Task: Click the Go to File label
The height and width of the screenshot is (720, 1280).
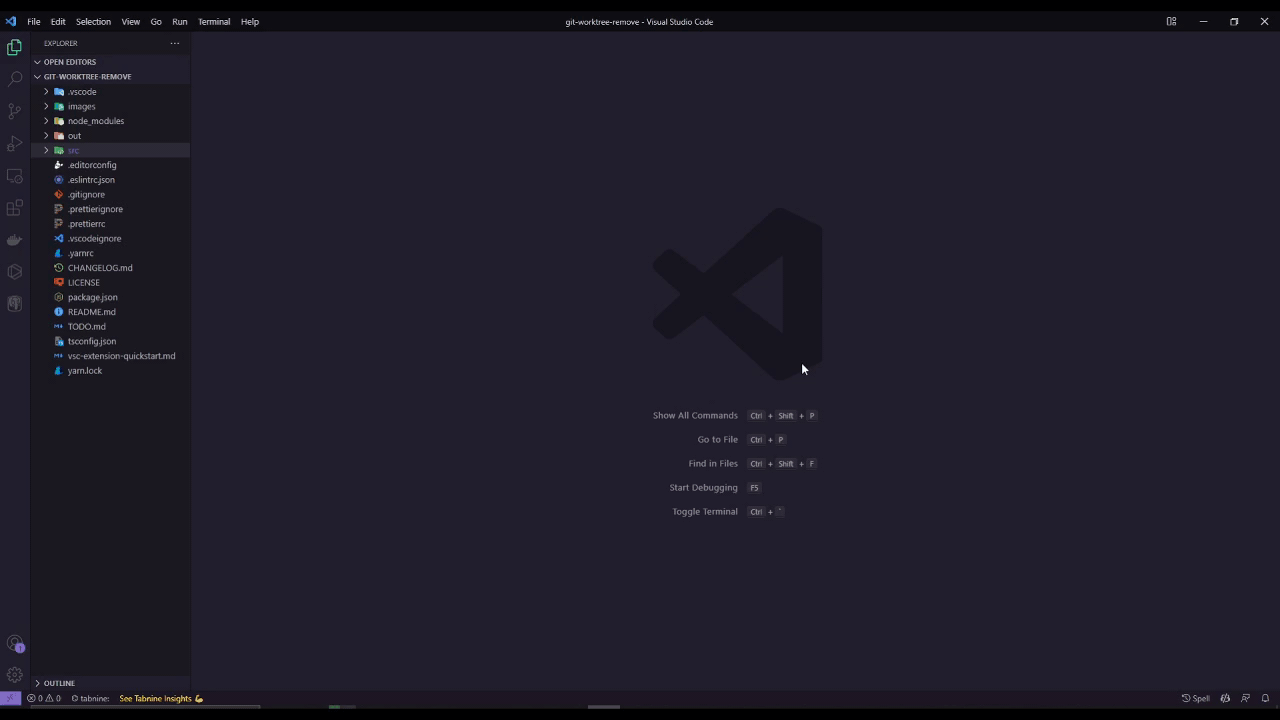Action: point(717,439)
